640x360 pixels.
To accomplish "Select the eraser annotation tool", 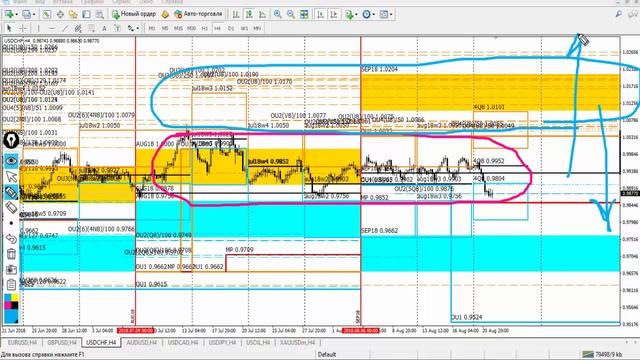I will click(x=11, y=208).
